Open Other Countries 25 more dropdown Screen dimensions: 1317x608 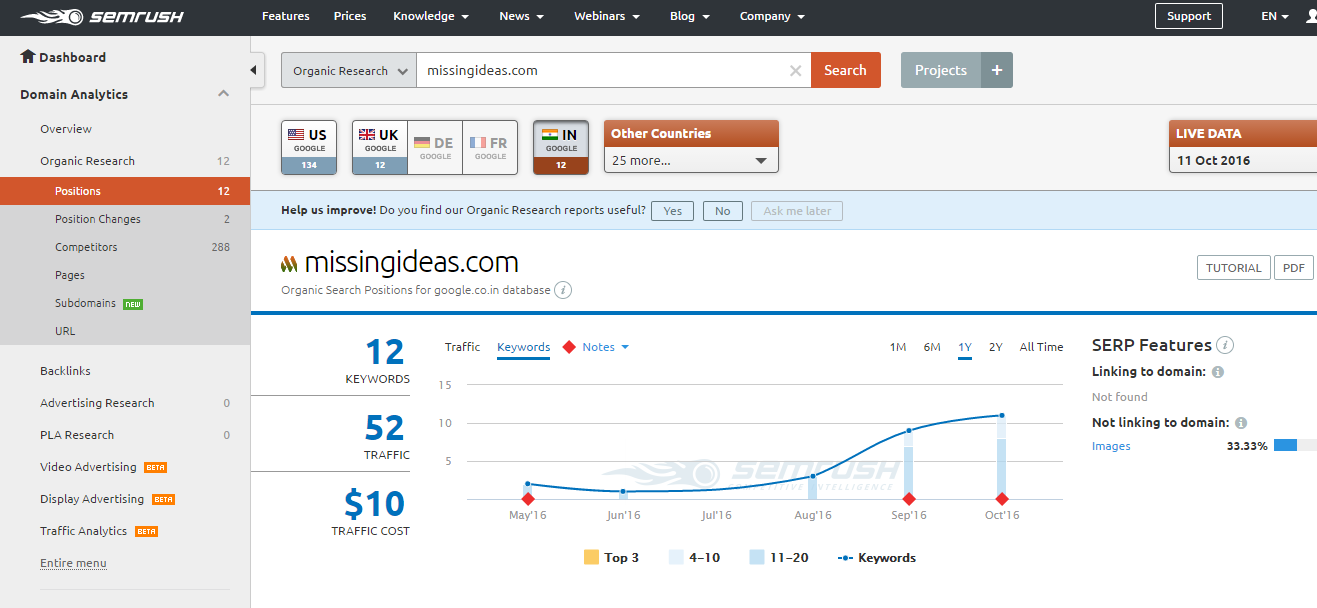691,160
